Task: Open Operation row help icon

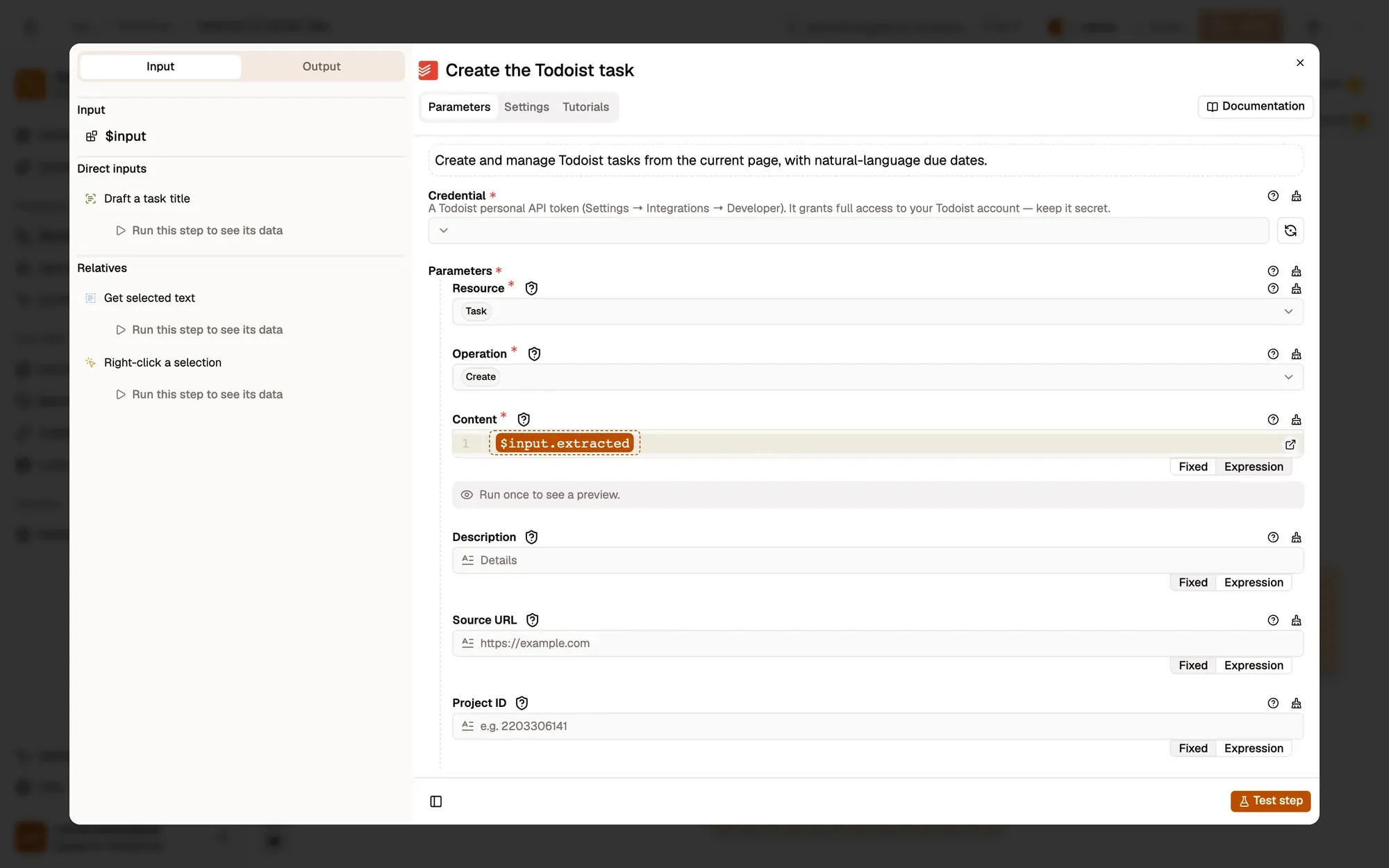Action: click(x=1273, y=354)
